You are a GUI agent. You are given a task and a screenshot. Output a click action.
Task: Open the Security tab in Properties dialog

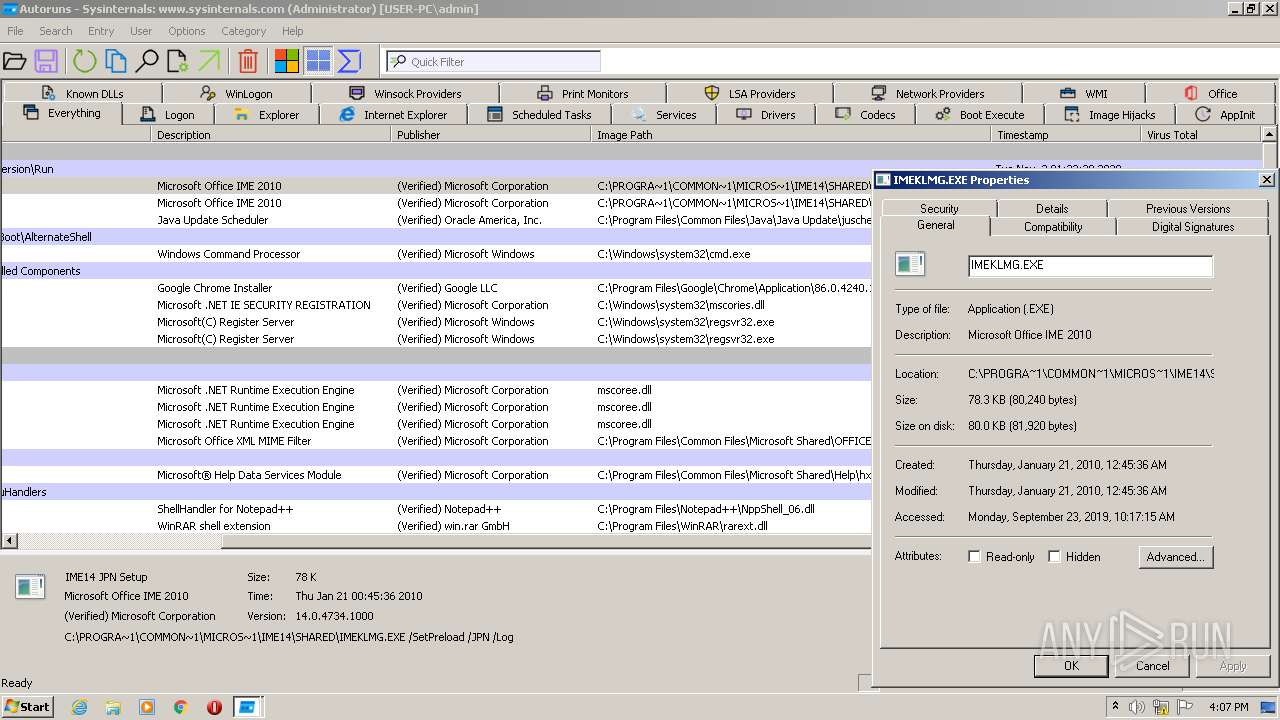[x=939, y=208]
